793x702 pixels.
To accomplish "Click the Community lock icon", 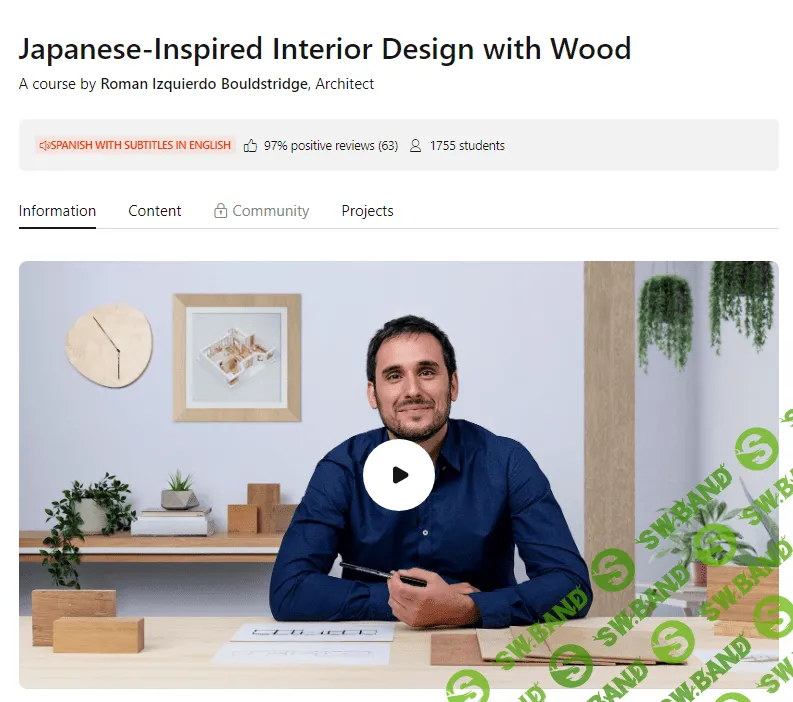I will point(221,210).
